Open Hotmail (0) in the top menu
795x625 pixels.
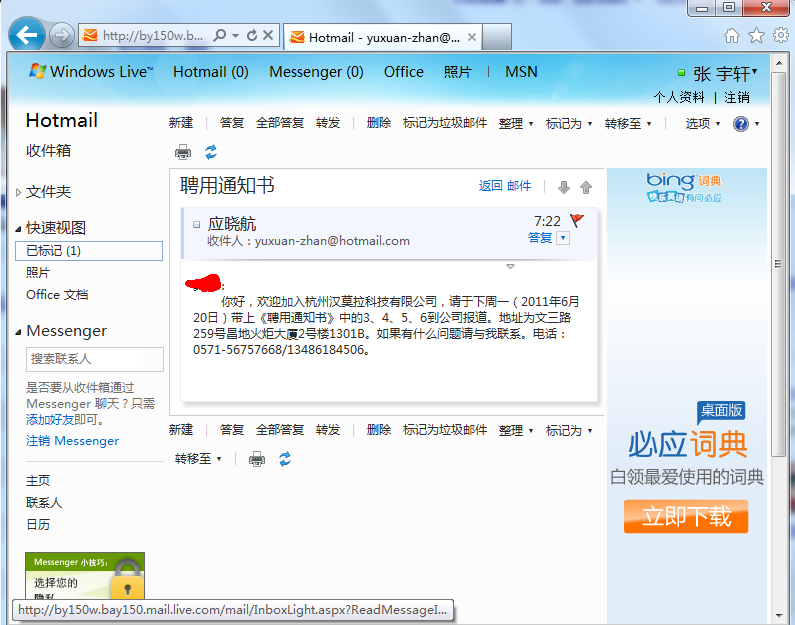pos(211,72)
